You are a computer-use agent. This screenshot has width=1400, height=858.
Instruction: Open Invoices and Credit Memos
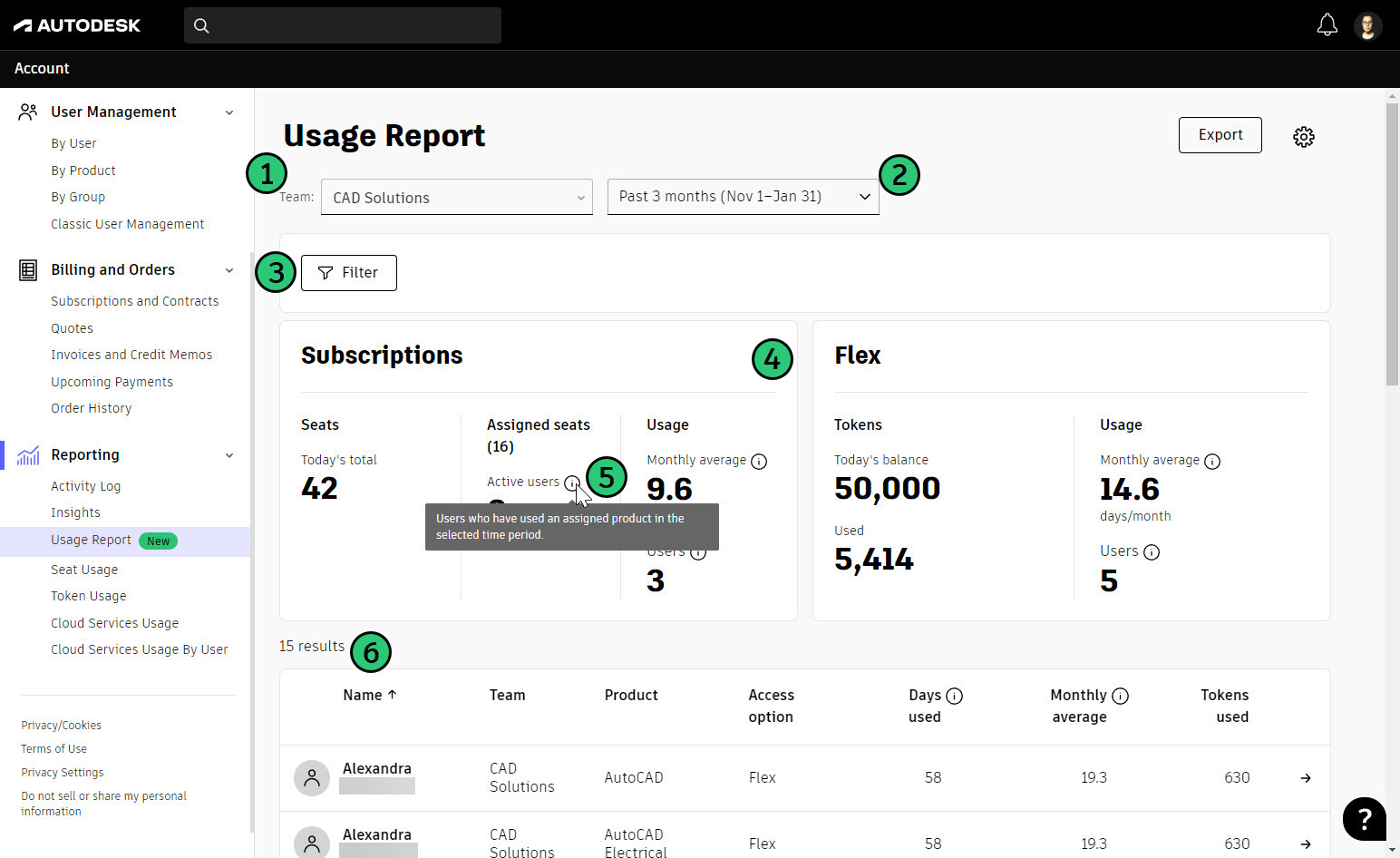click(131, 355)
